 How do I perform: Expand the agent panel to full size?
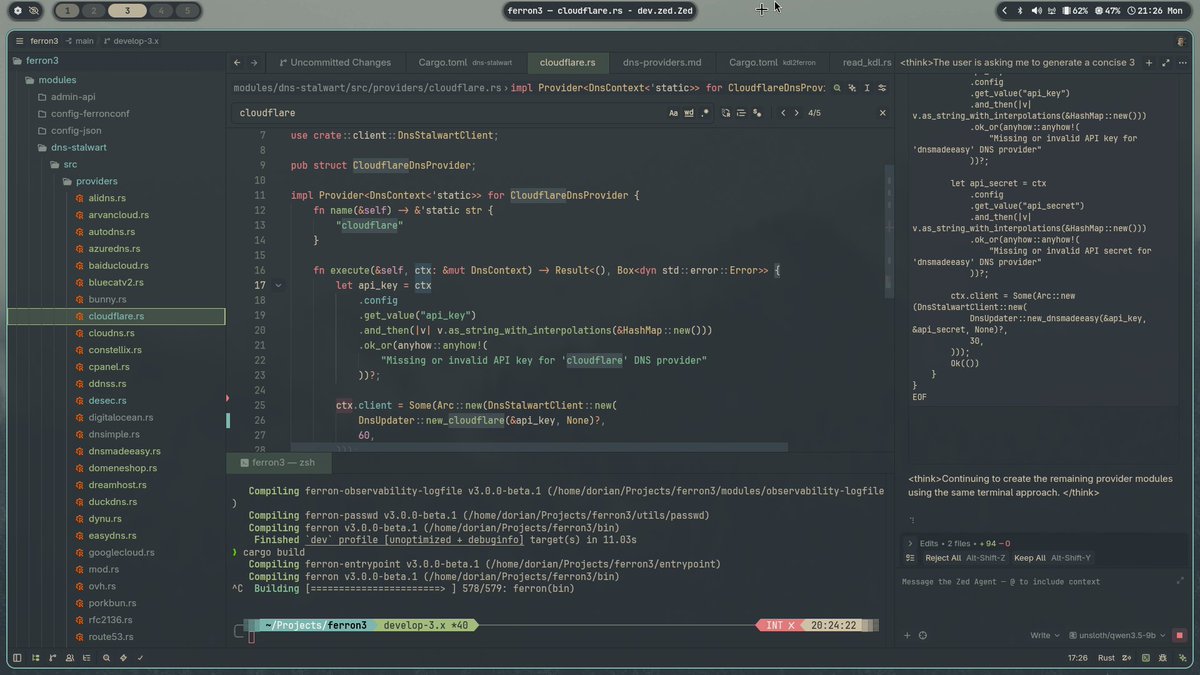pos(1166,62)
